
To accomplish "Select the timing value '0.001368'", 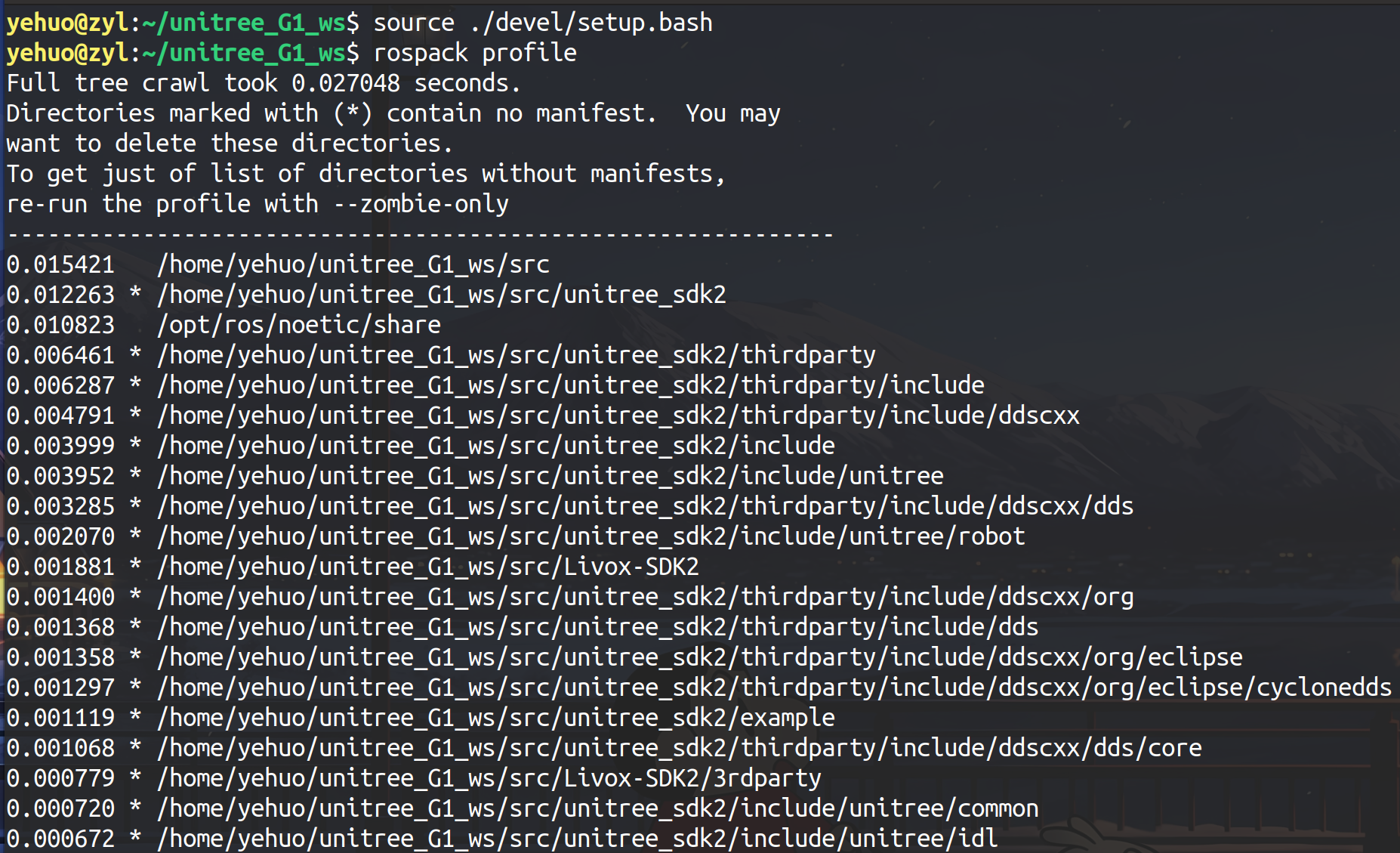I will click(x=60, y=627).
